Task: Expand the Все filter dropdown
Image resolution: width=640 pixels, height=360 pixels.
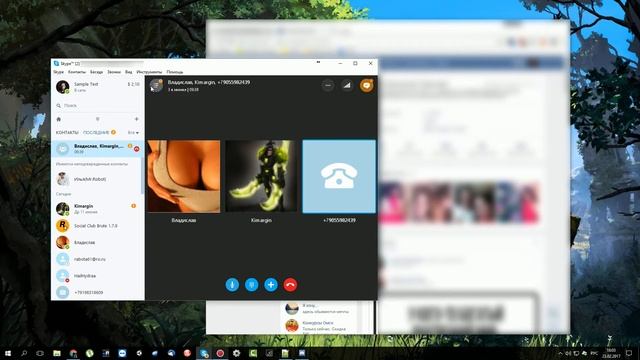Action: 133,133
